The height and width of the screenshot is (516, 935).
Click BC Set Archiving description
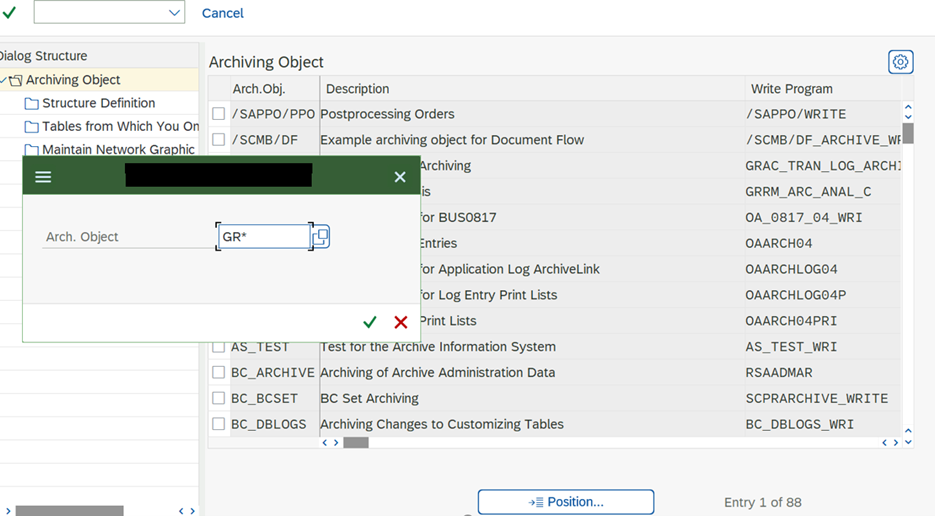point(369,398)
